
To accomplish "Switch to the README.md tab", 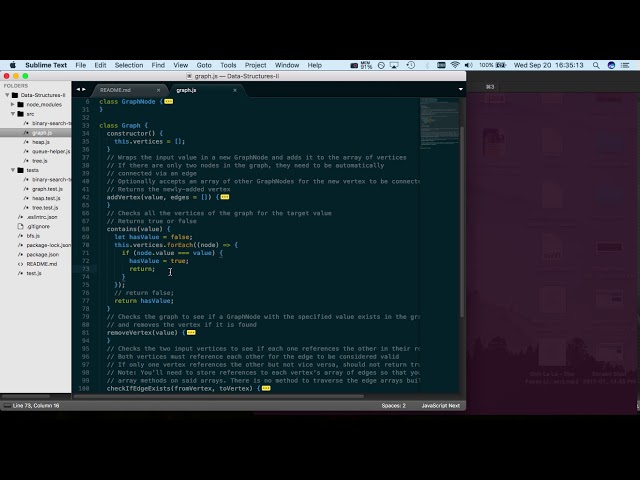I will point(116,90).
